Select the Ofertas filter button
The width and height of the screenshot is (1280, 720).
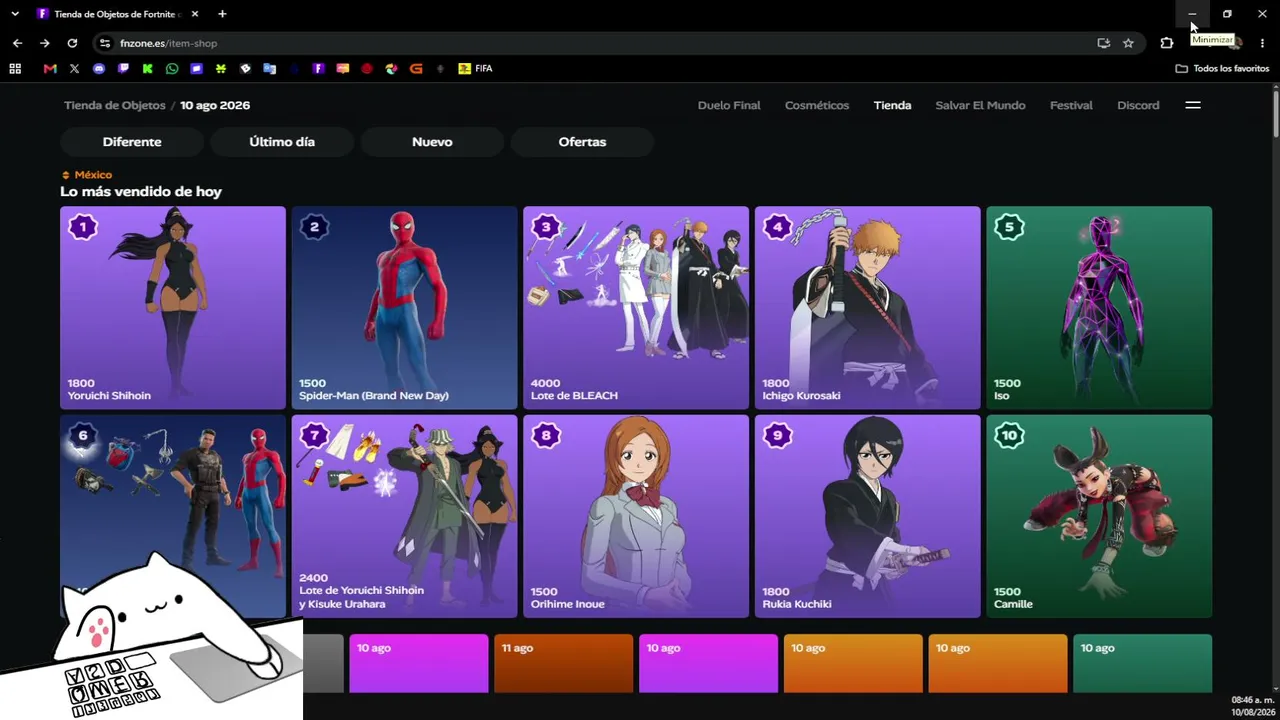pyautogui.click(x=582, y=142)
